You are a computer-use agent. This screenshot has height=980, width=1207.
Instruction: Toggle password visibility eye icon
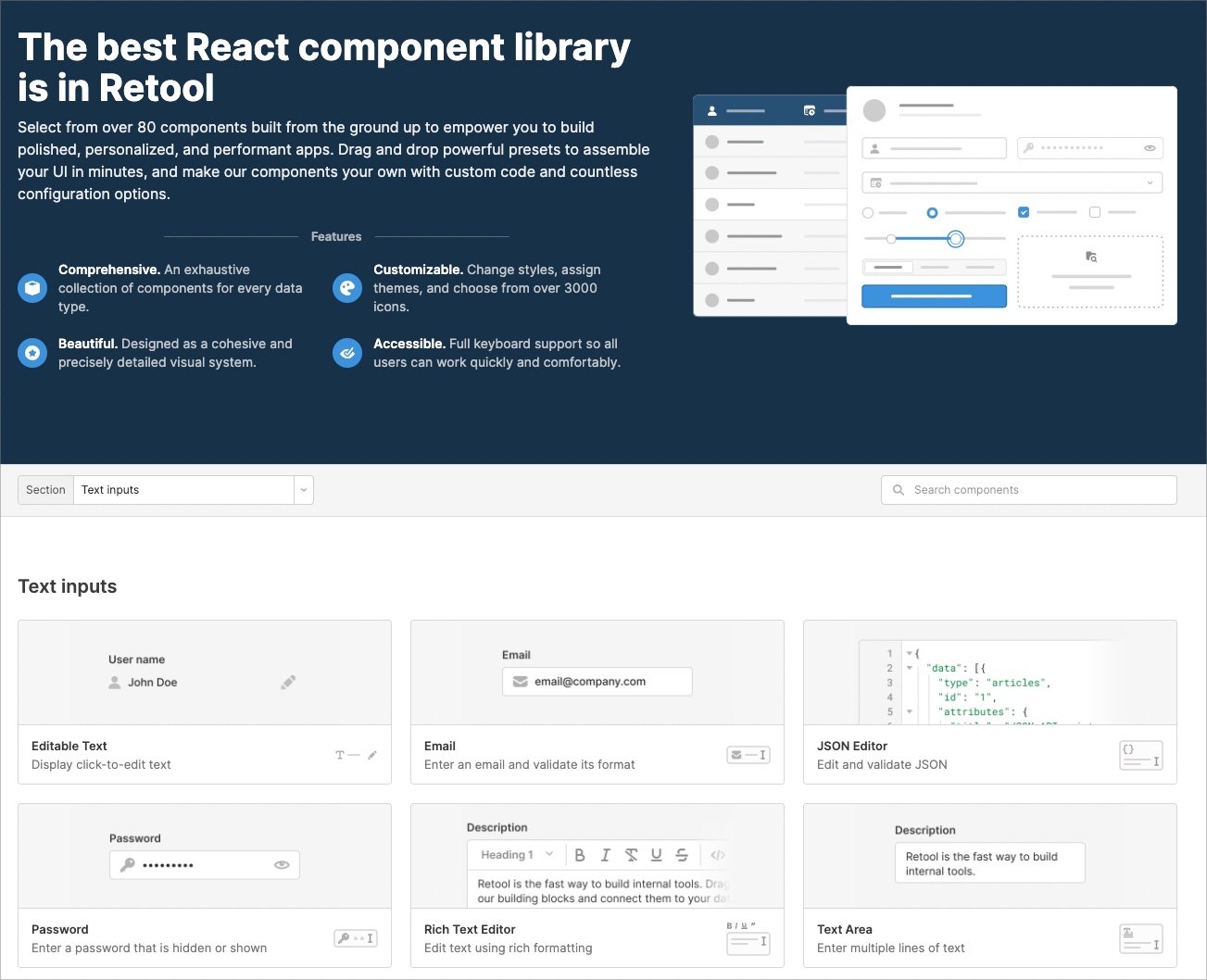click(282, 865)
